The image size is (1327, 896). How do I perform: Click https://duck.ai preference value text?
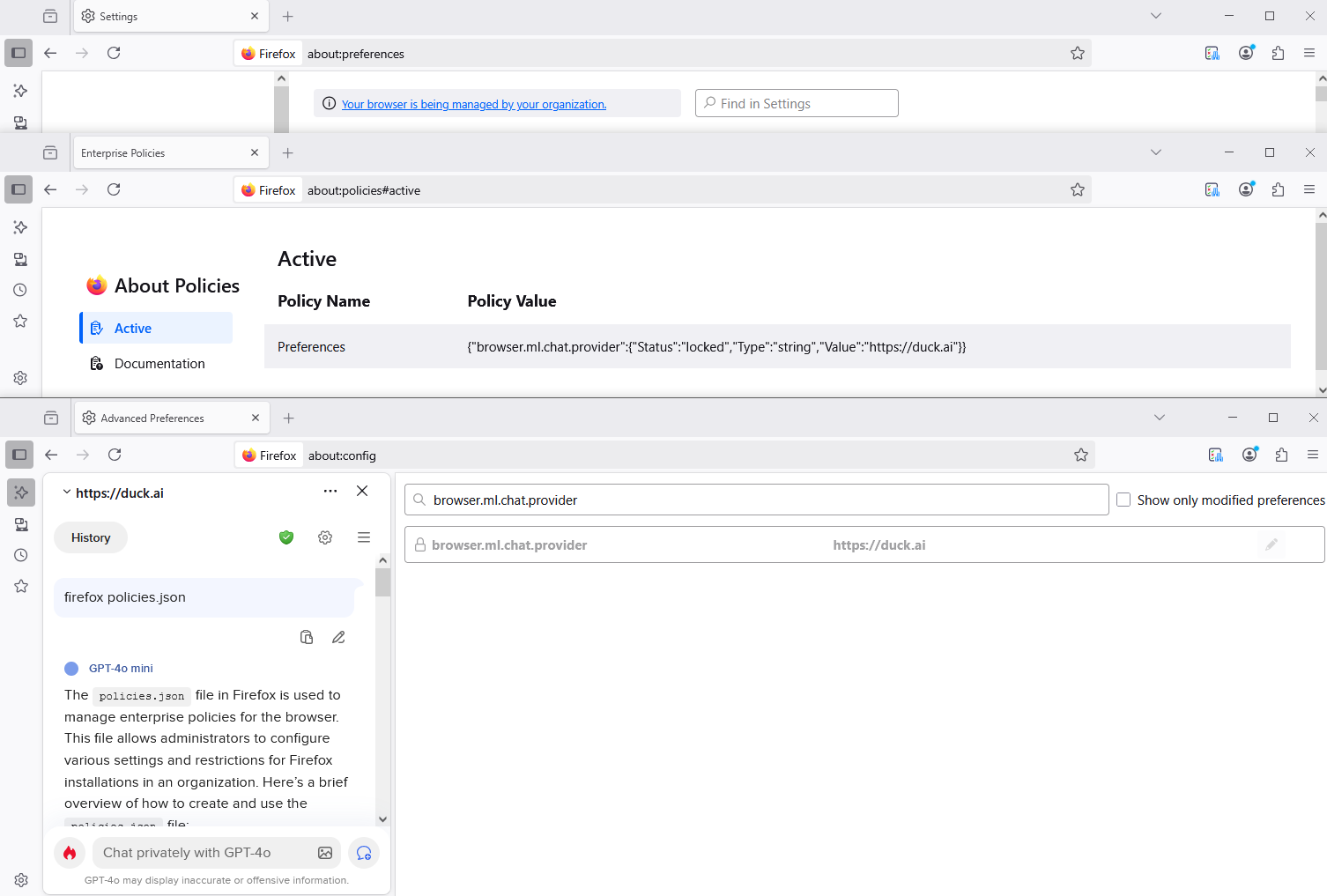tap(879, 545)
